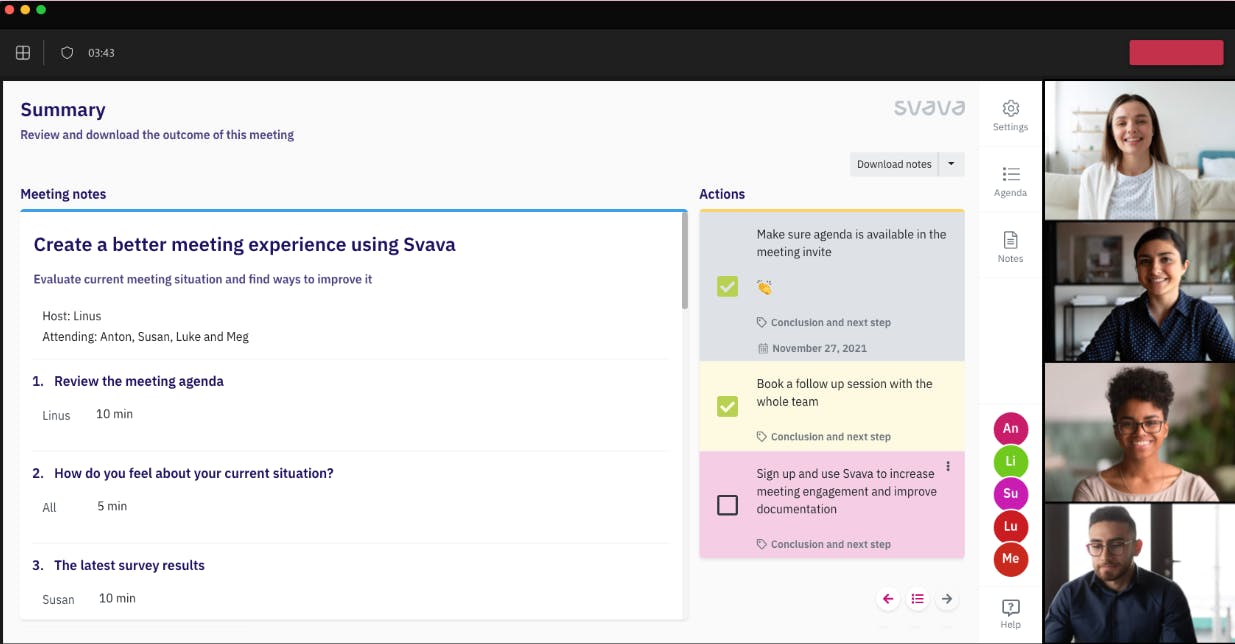Click the 'Meeting notes' heading
Image resolution: width=1235 pixels, height=644 pixels.
pyautogui.click(x=63, y=194)
